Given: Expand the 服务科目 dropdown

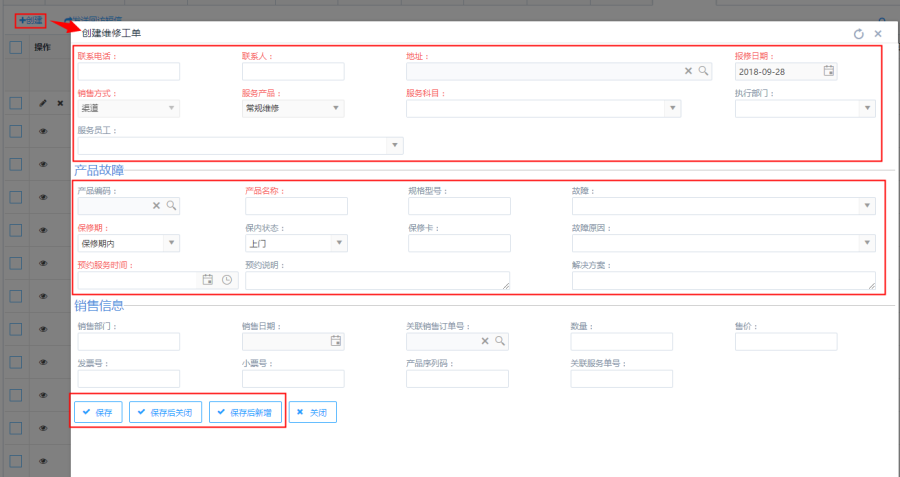Looking at the screenshot, I should point(672,108).
